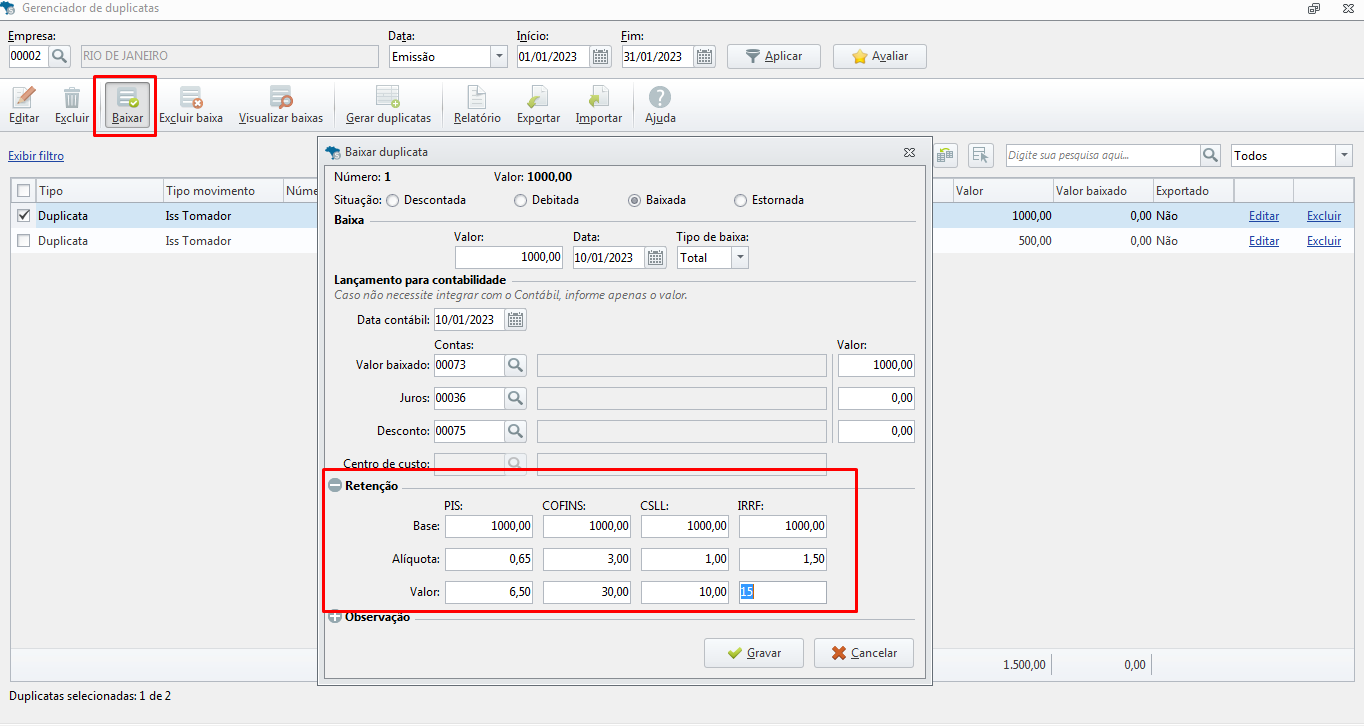The image size is (1364, 726).
Task: Click the grid export icon beside search
Action: point(945,155)
